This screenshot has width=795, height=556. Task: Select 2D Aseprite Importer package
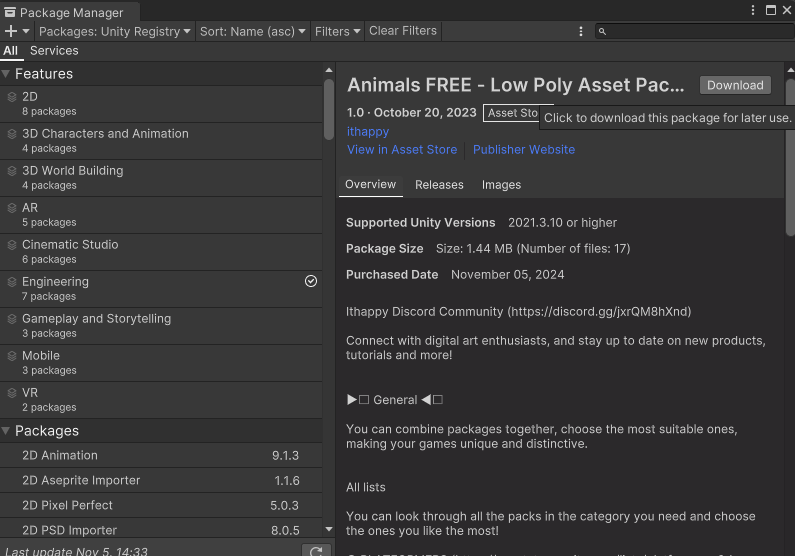click(x=161, y=480)
